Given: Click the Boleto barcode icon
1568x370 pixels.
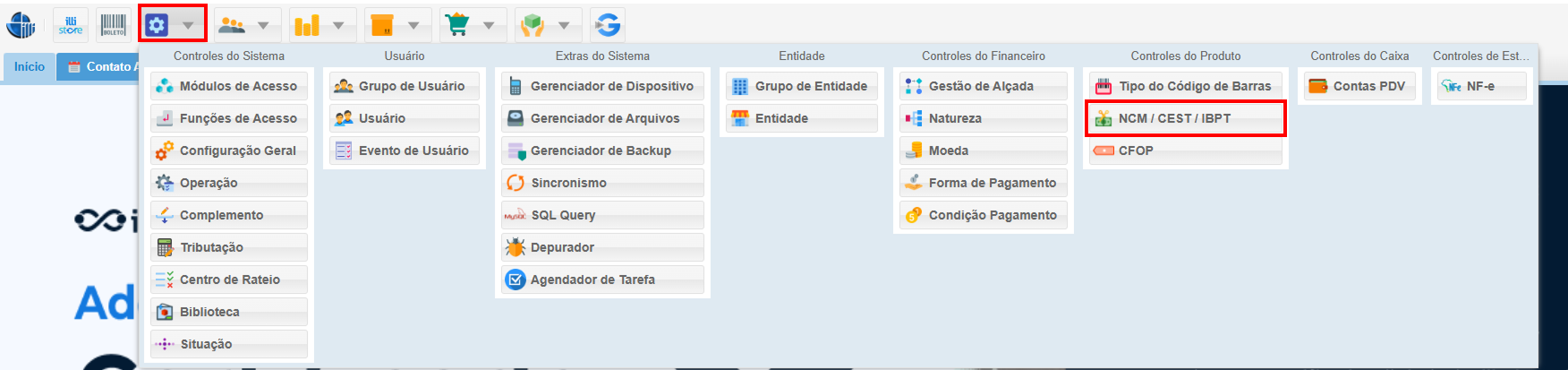Looking at the screenshot, I should coord(113,25).
